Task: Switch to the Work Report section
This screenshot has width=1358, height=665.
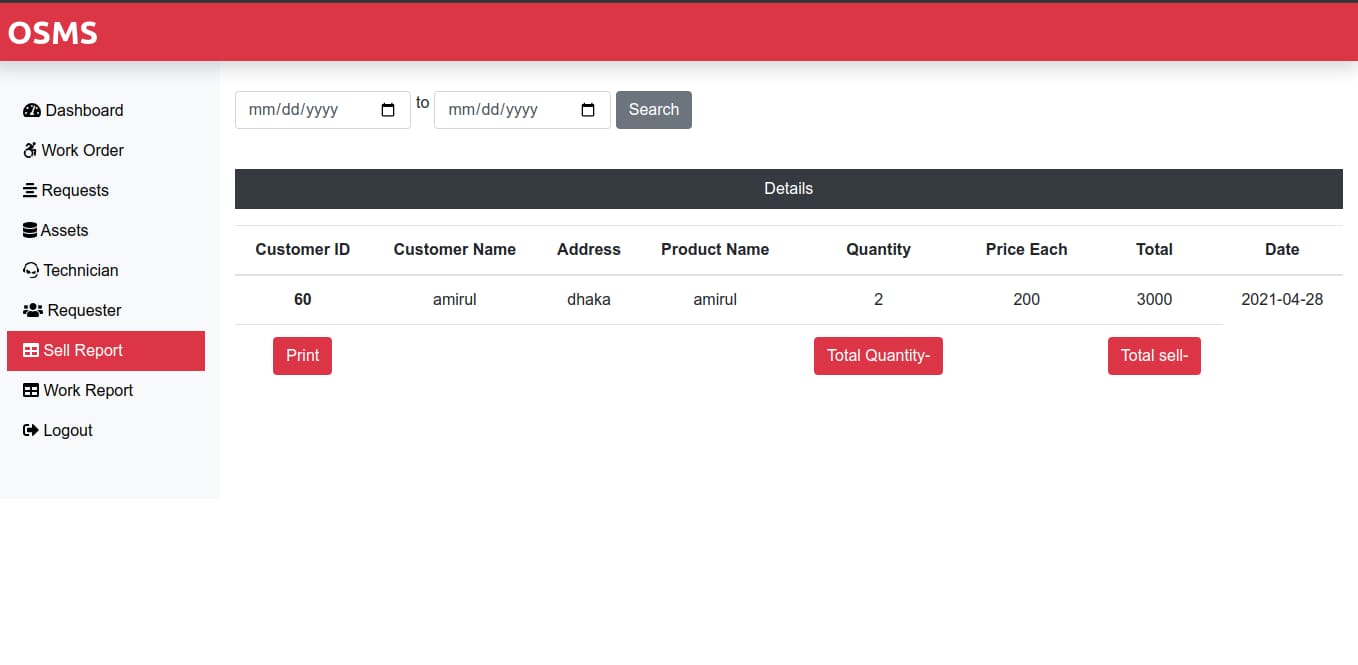Action: [x=88, y=390]
